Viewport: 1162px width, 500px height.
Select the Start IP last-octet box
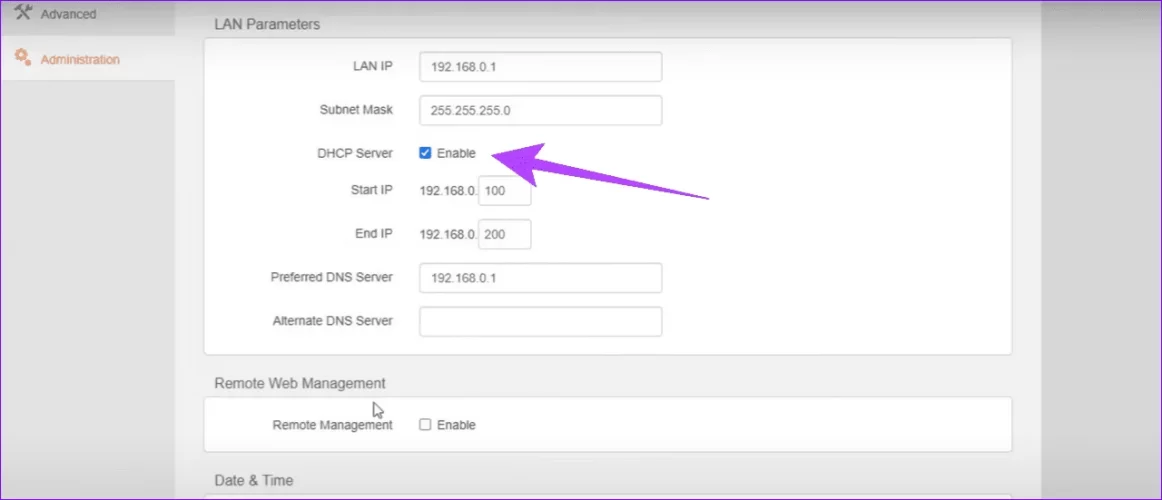tap(505, 190)
